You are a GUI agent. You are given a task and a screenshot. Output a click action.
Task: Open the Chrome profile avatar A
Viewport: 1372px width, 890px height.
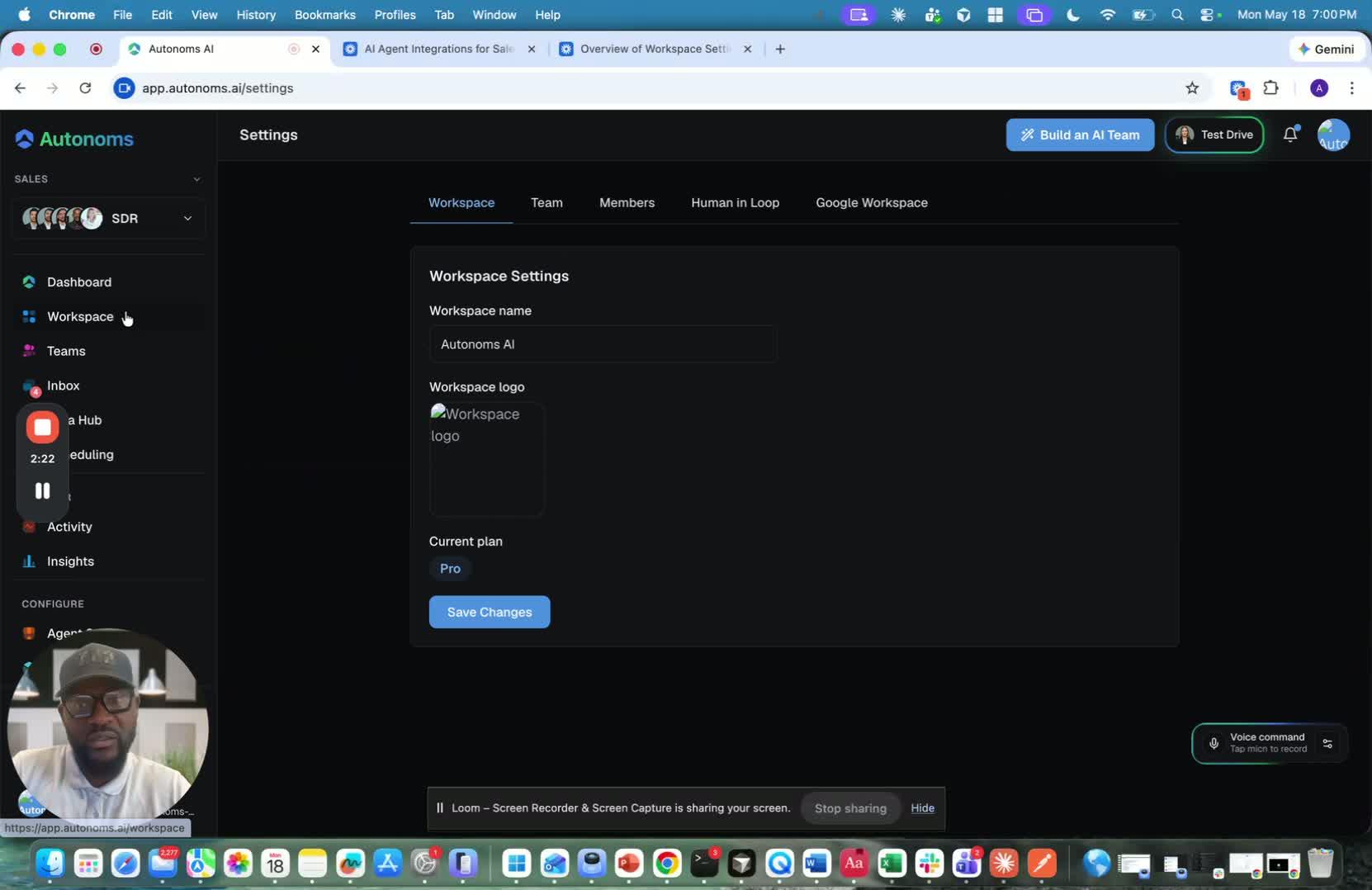pos(1319,88)
